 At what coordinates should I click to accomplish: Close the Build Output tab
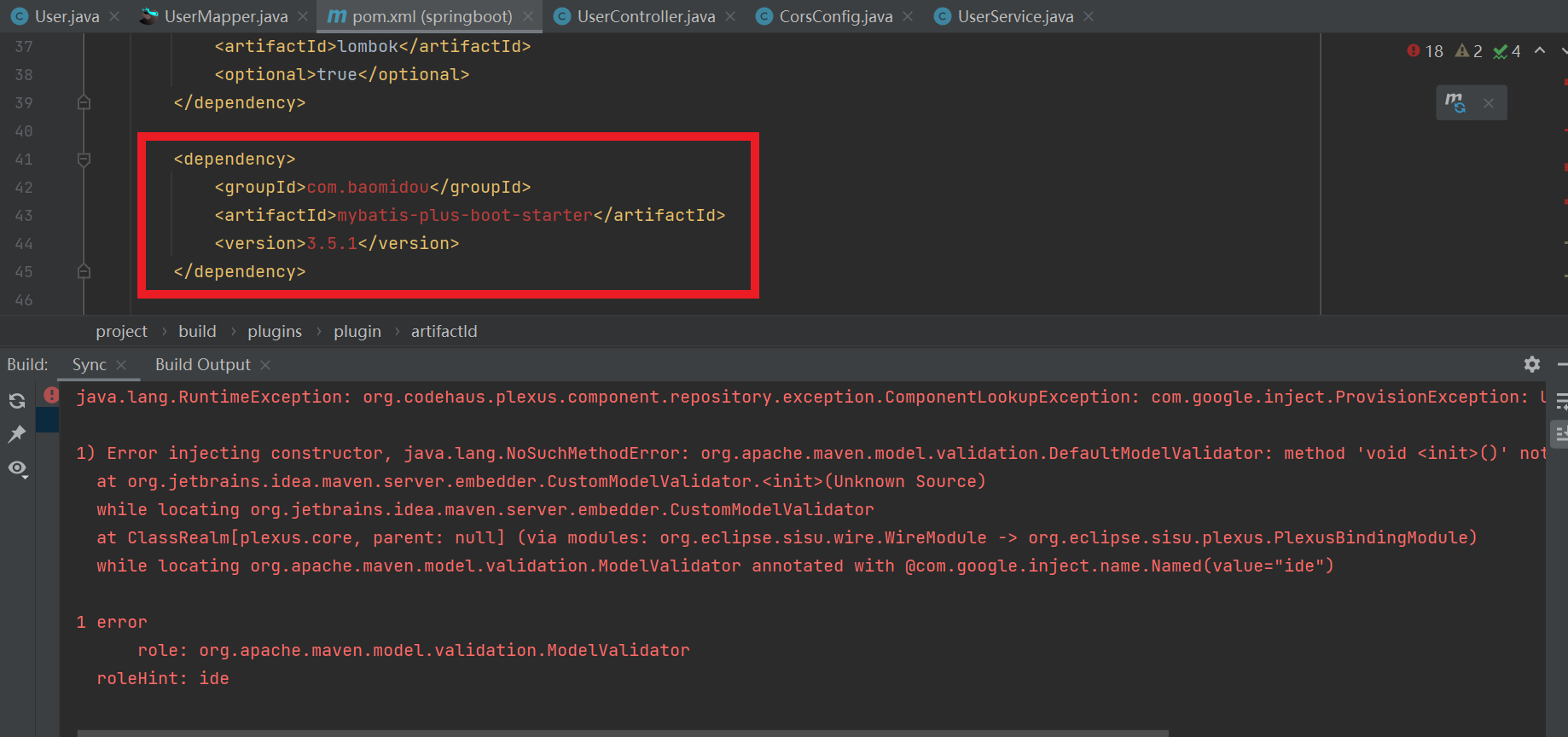pos(265,365)
